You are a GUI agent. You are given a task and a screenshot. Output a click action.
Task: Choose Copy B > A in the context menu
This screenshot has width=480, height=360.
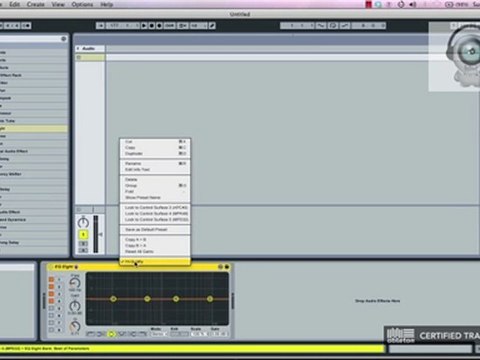(x=155, y=246)
